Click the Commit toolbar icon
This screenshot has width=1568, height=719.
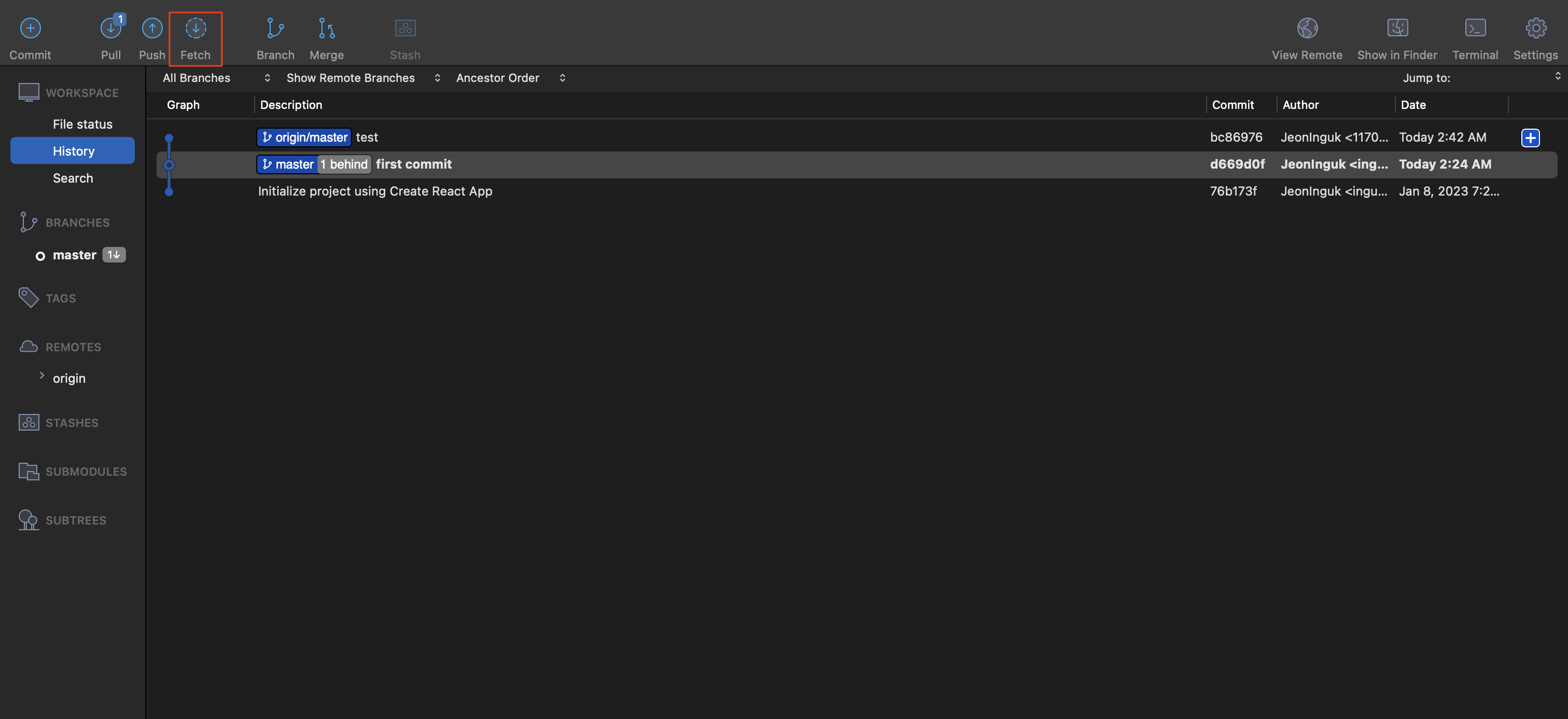click(x=30, y=28)
